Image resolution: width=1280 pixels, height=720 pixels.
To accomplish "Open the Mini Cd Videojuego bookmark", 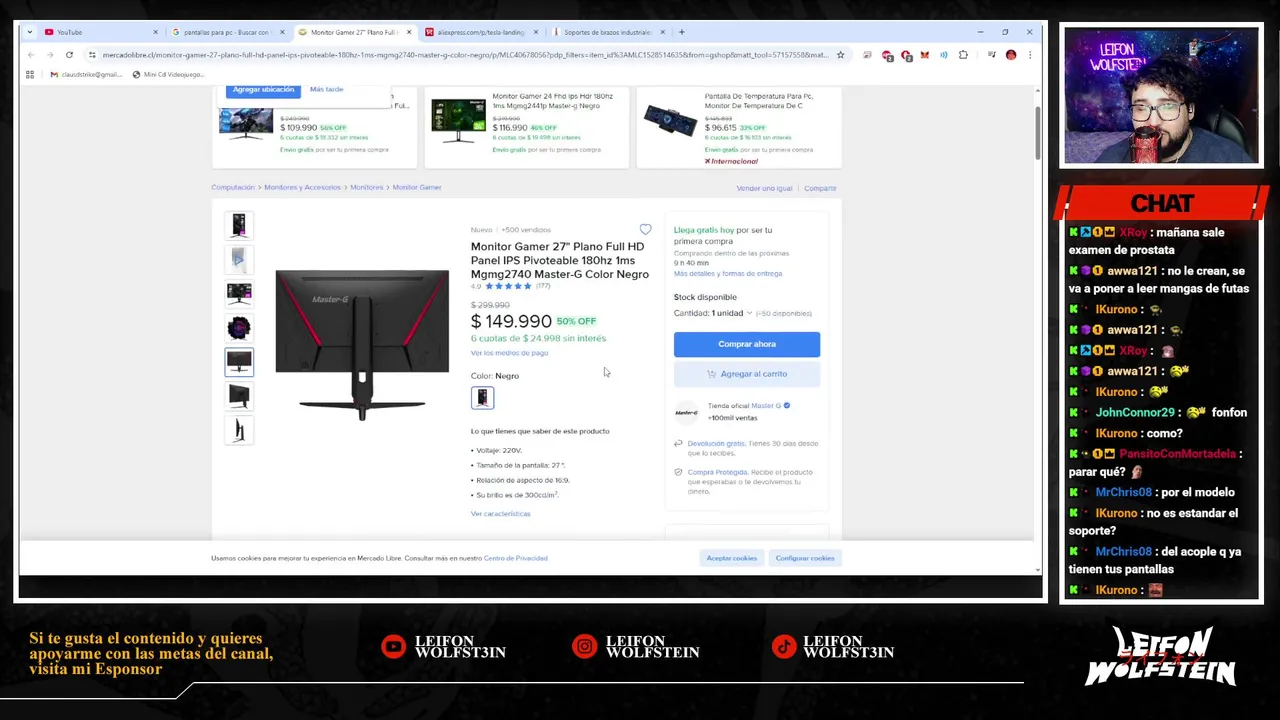I will pos(168,74).
